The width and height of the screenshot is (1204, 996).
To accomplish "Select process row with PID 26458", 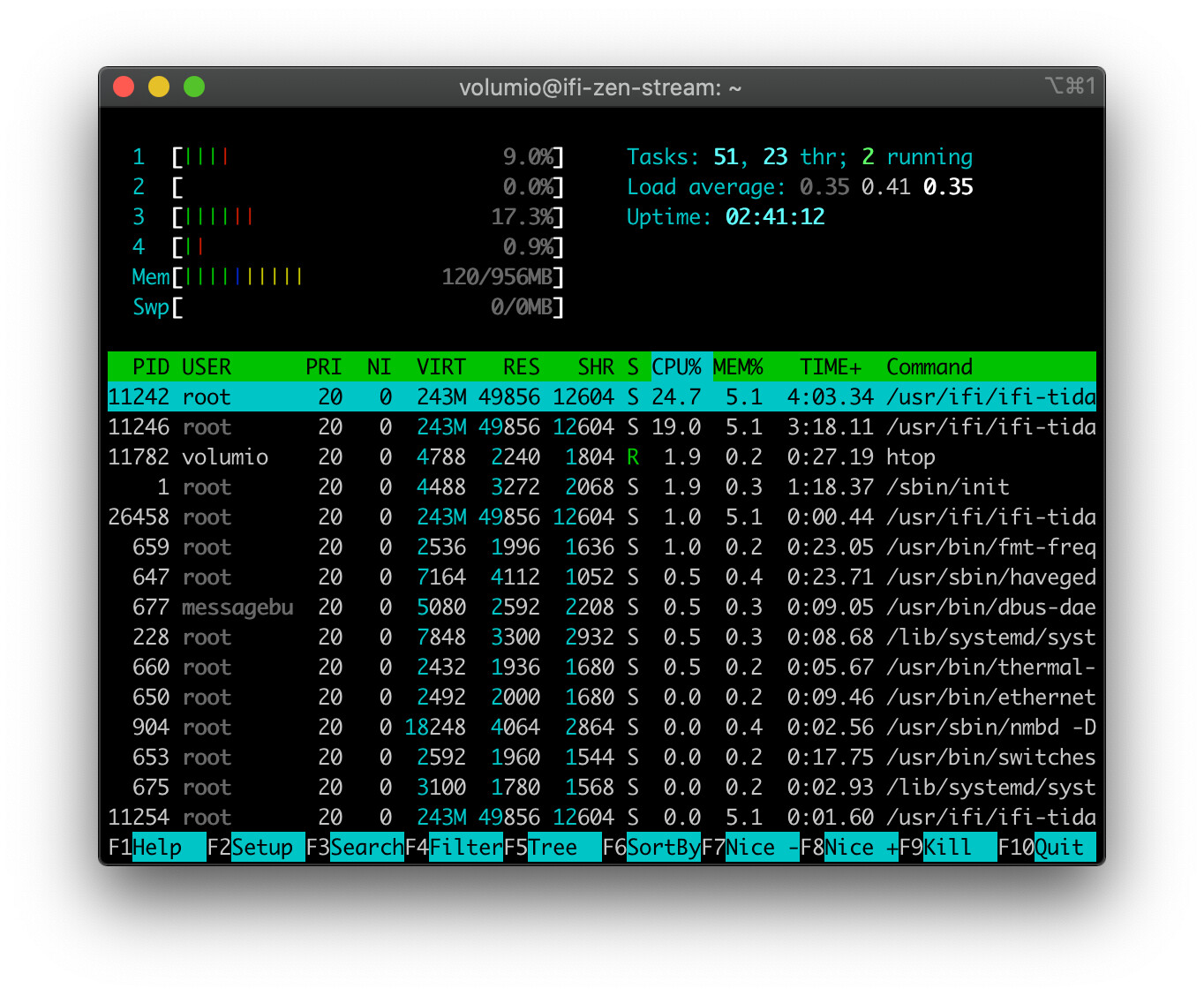I will 602,517.
